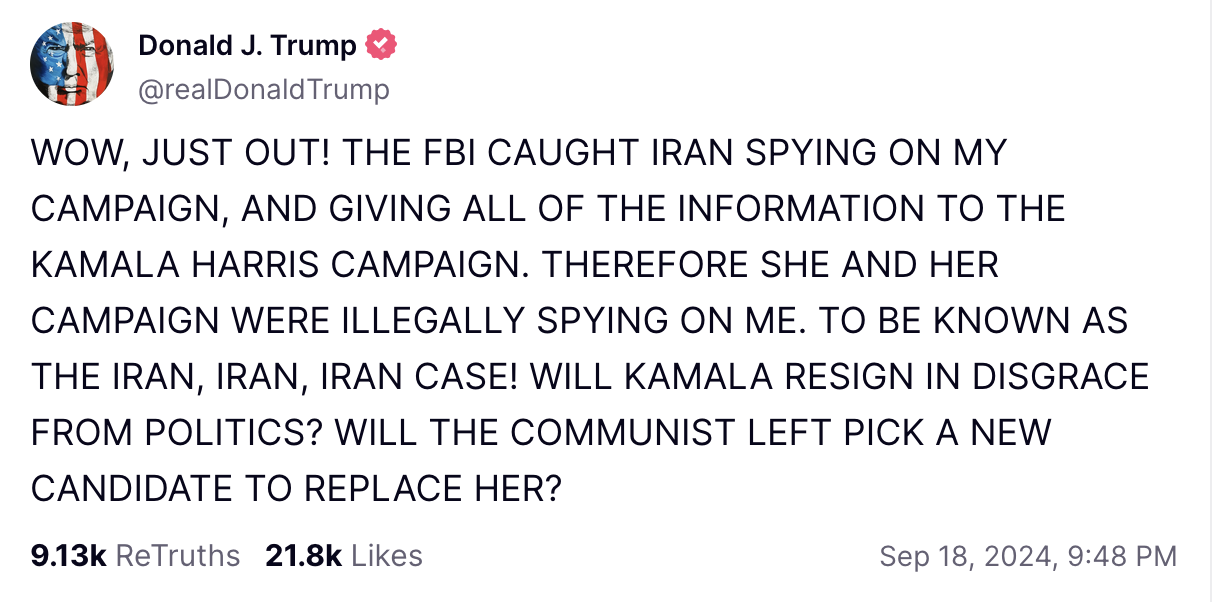Open the Likes label list
Viewport: 1212px width, 602px height.
(387, 556)
